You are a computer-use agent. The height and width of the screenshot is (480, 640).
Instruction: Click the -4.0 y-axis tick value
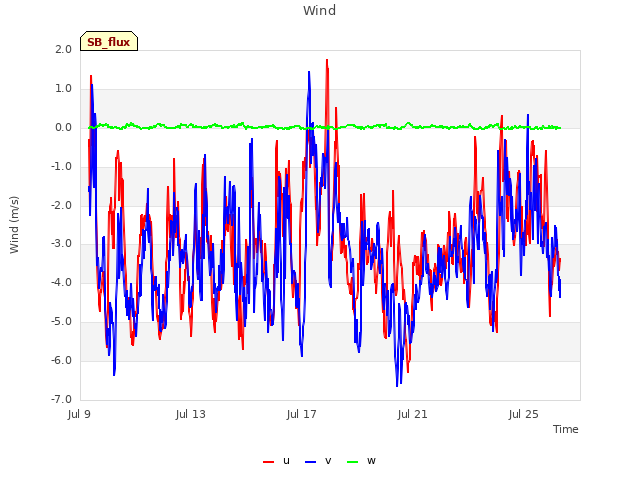click(x=61, y=282)
